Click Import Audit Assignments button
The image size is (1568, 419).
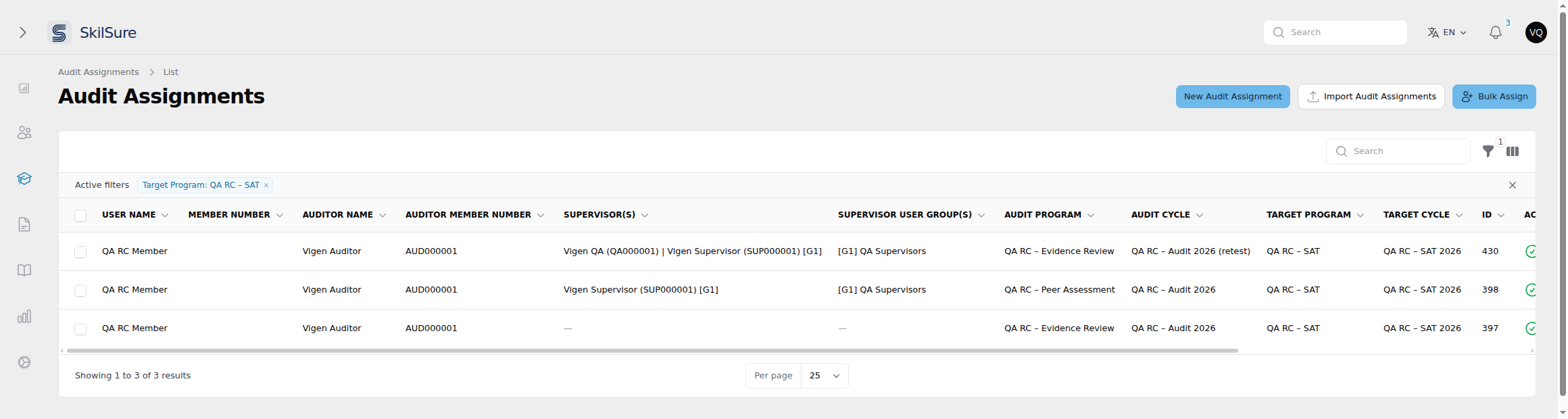click(1371, 97)
